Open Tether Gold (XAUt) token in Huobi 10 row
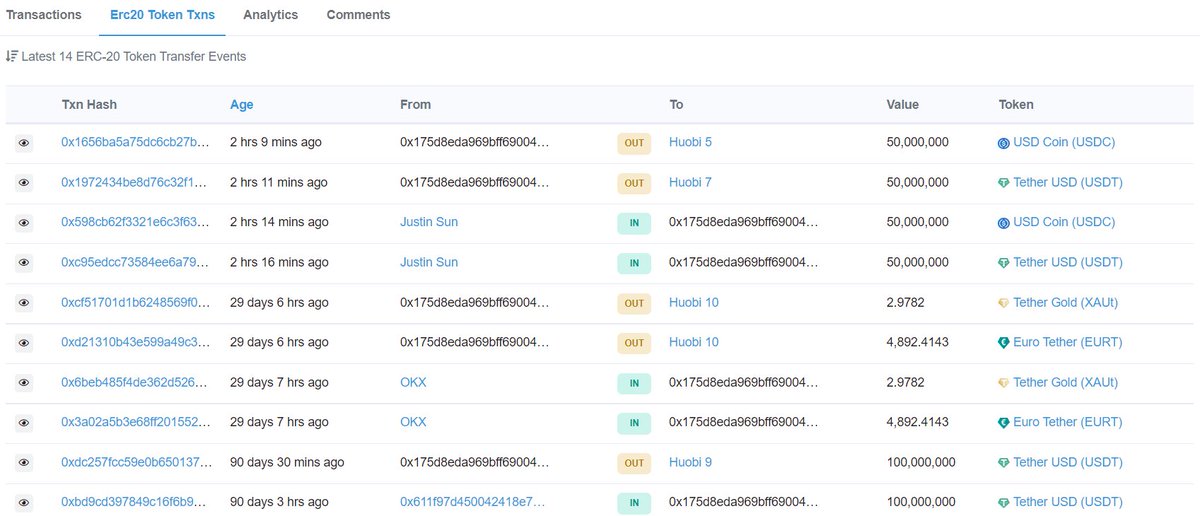Viewport: 1200px width, 516px height. 1066,302
